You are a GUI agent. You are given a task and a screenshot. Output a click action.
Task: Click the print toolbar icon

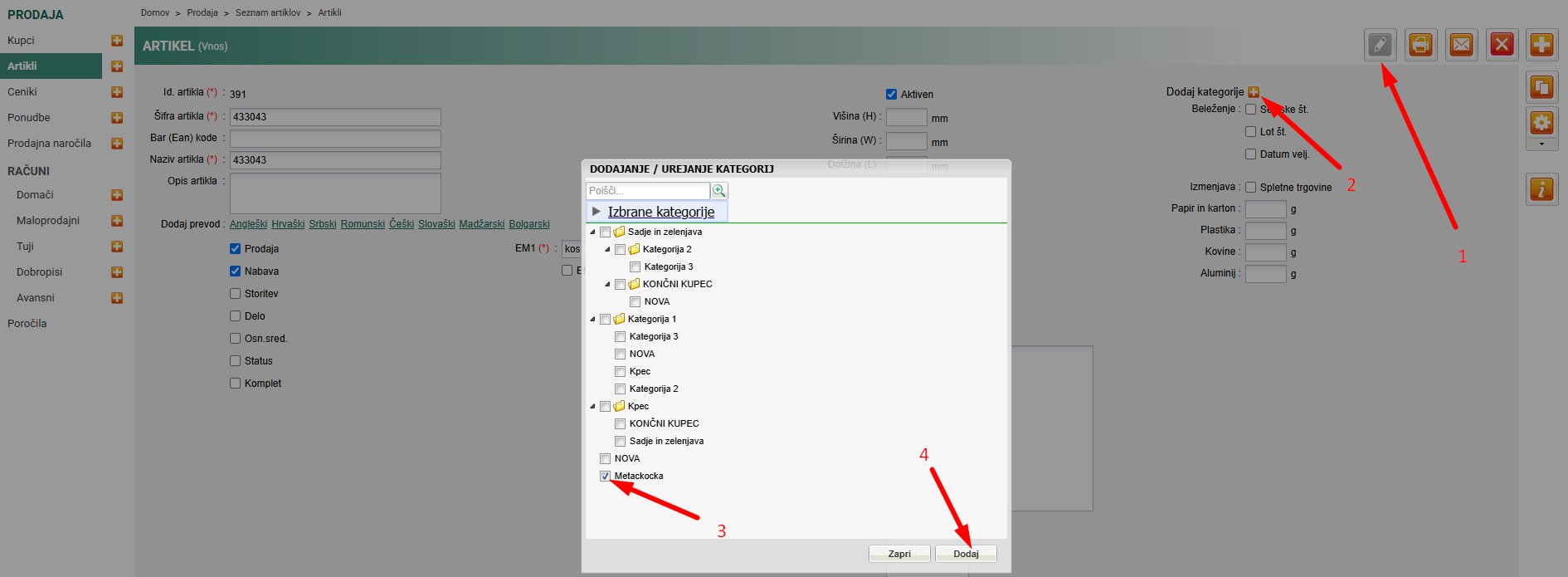pos(1421,45)
